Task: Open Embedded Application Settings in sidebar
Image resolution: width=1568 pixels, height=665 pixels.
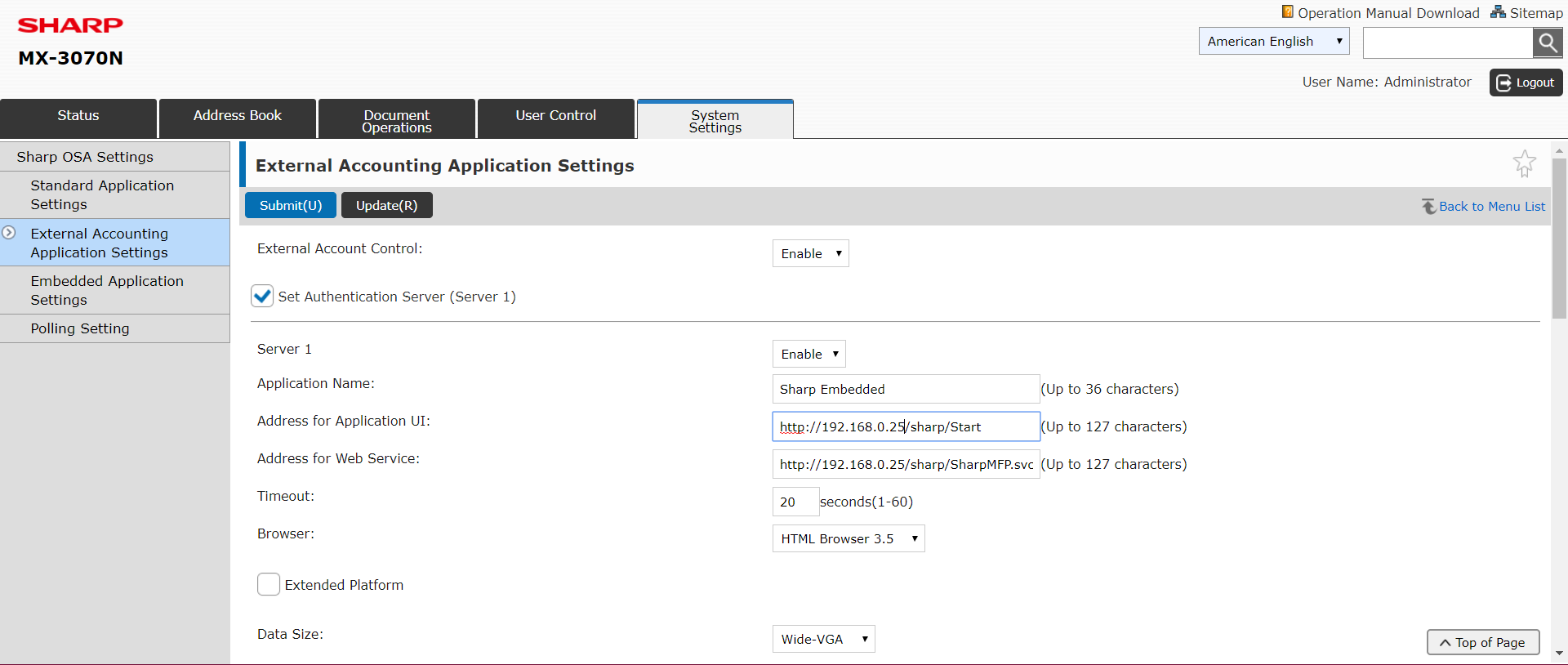Action: (114, 290)
